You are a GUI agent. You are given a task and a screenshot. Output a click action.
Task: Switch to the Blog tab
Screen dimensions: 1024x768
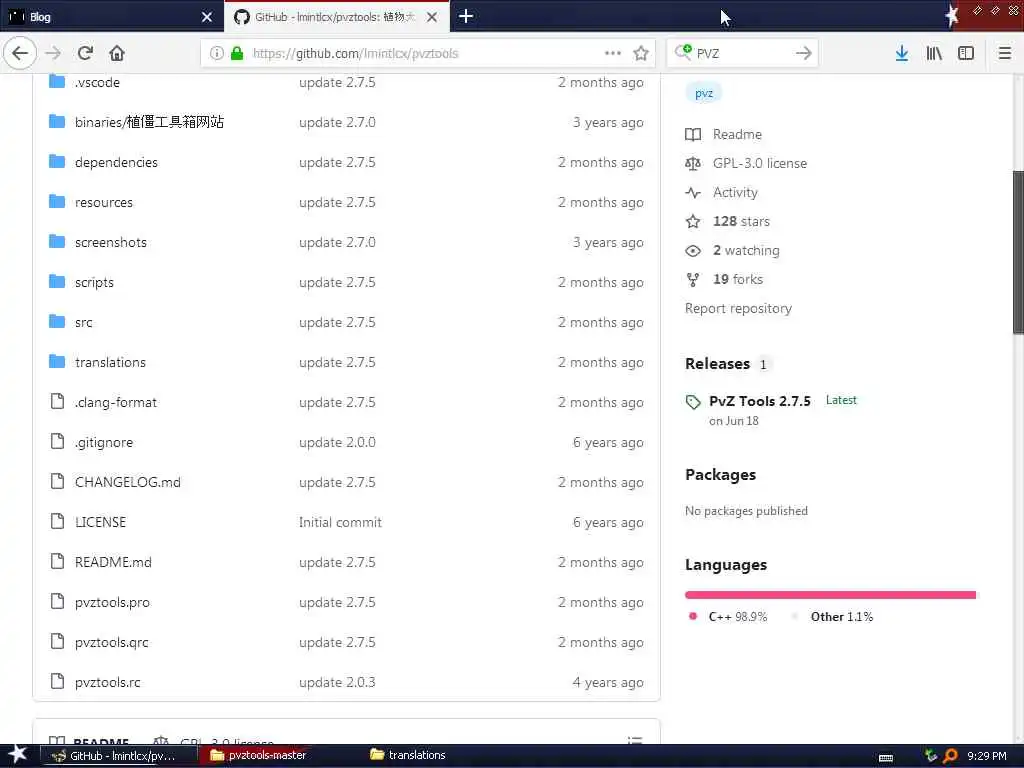tap(112, 17)
